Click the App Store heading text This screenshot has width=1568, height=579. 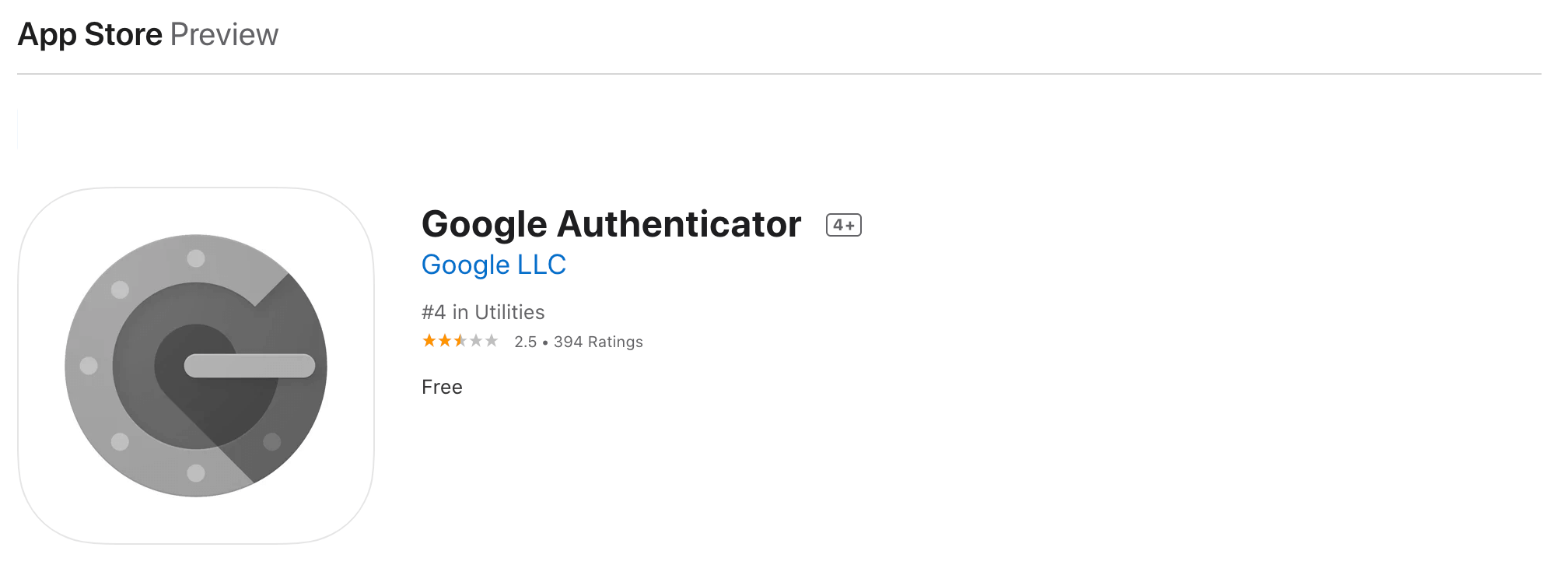point(90,35)
